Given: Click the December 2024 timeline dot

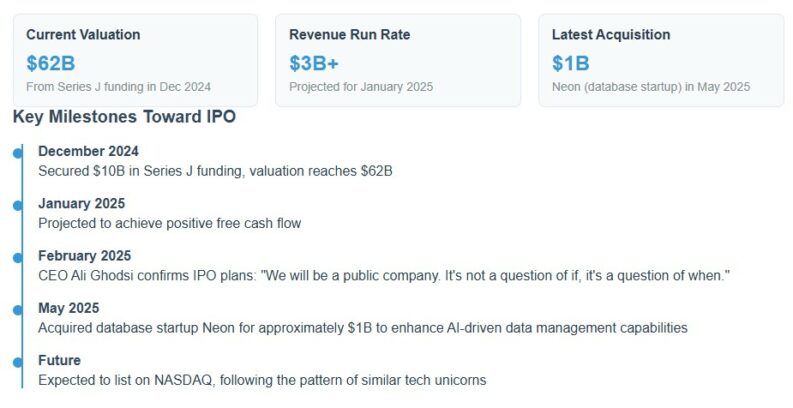Looking at the screenshot, I should click(x=18, y=152).
